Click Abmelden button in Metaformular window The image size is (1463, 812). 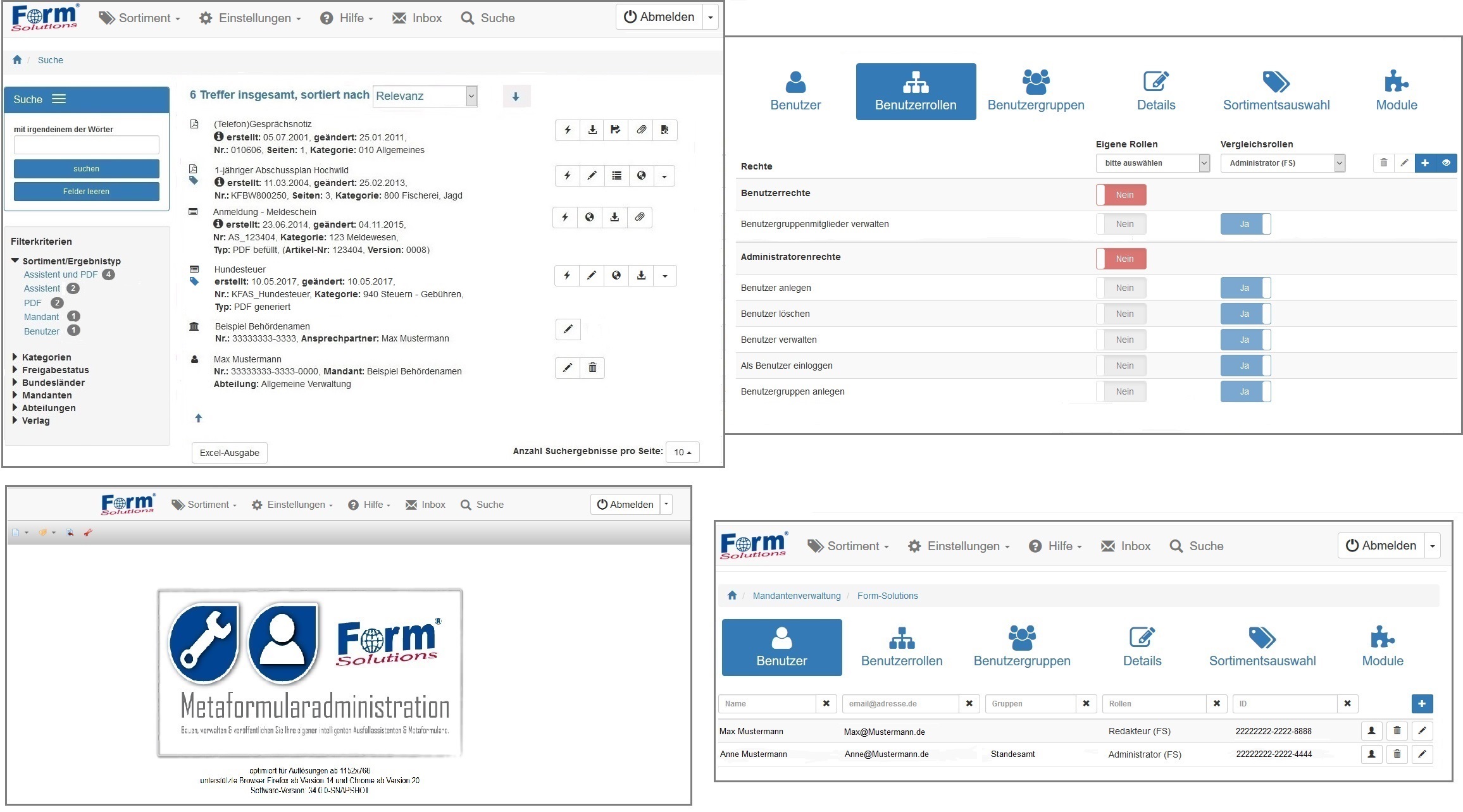[x=625, y=504]
